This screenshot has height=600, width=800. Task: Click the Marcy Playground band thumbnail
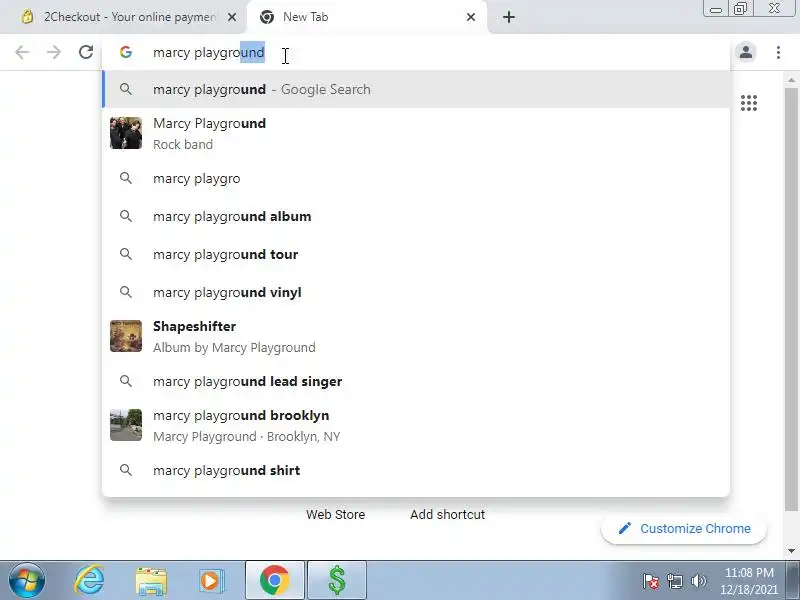(x=126, y=133)
